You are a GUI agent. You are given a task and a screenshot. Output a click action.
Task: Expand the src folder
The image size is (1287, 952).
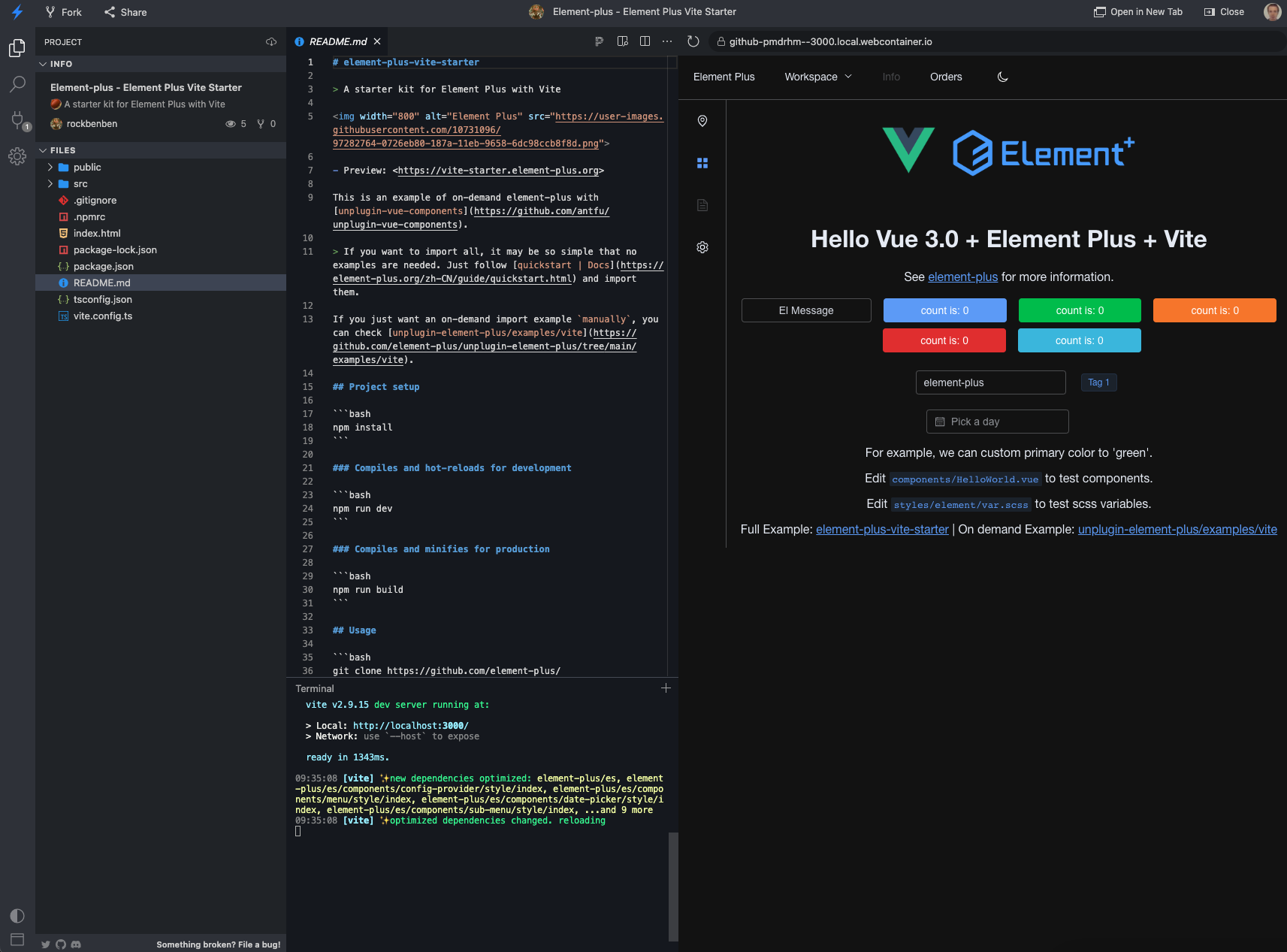pyautogui.click(x=79, y=183)
